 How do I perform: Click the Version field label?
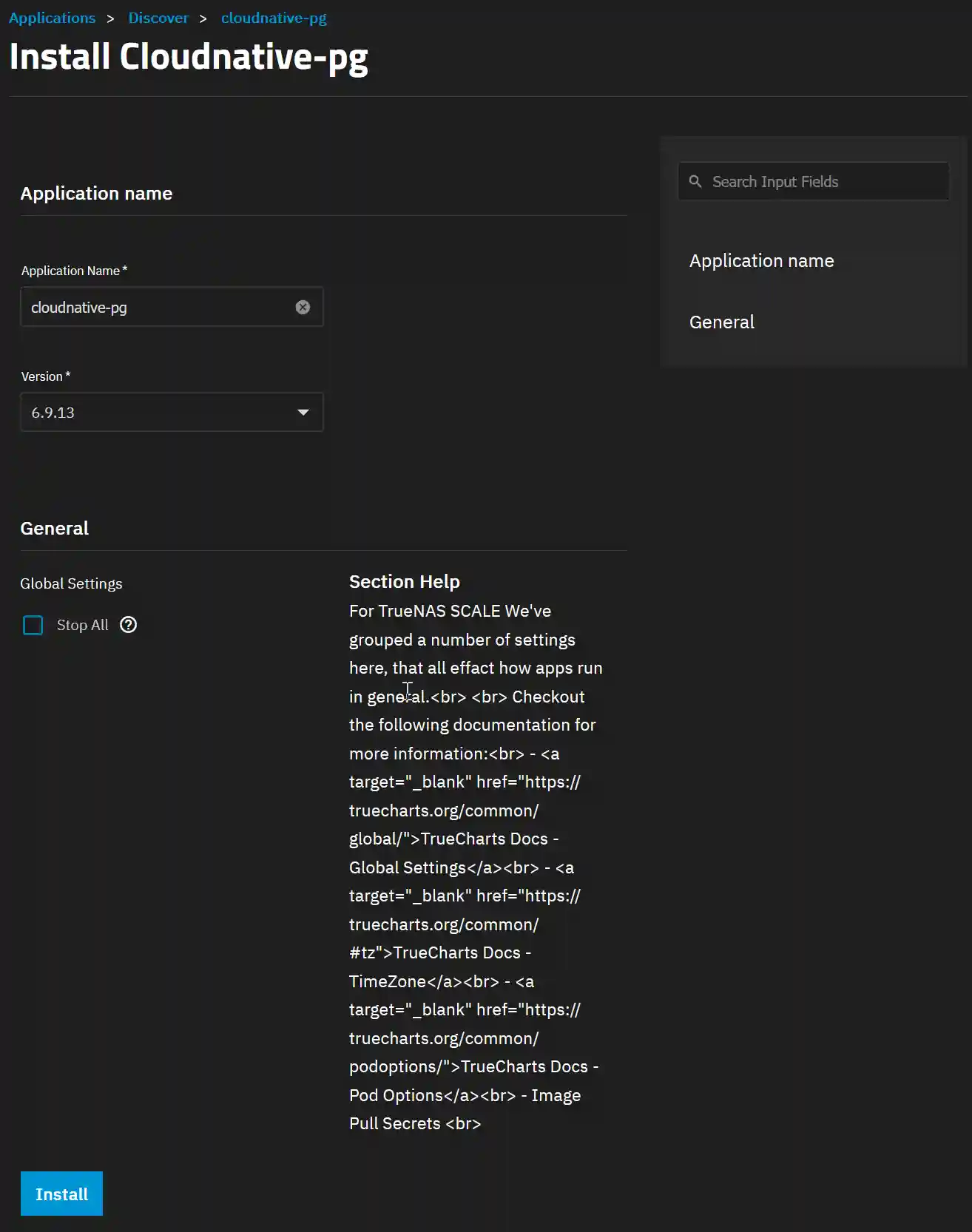46,376
